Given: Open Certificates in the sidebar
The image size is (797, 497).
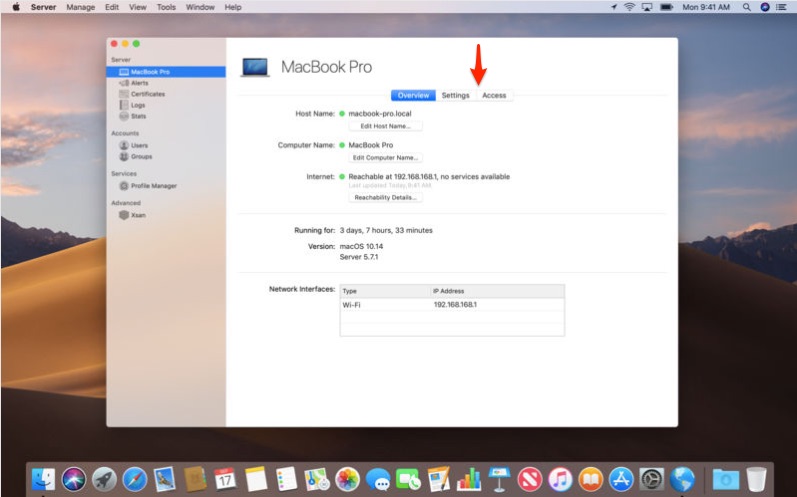Looking at the screenshot, I should tap(142, 94).
